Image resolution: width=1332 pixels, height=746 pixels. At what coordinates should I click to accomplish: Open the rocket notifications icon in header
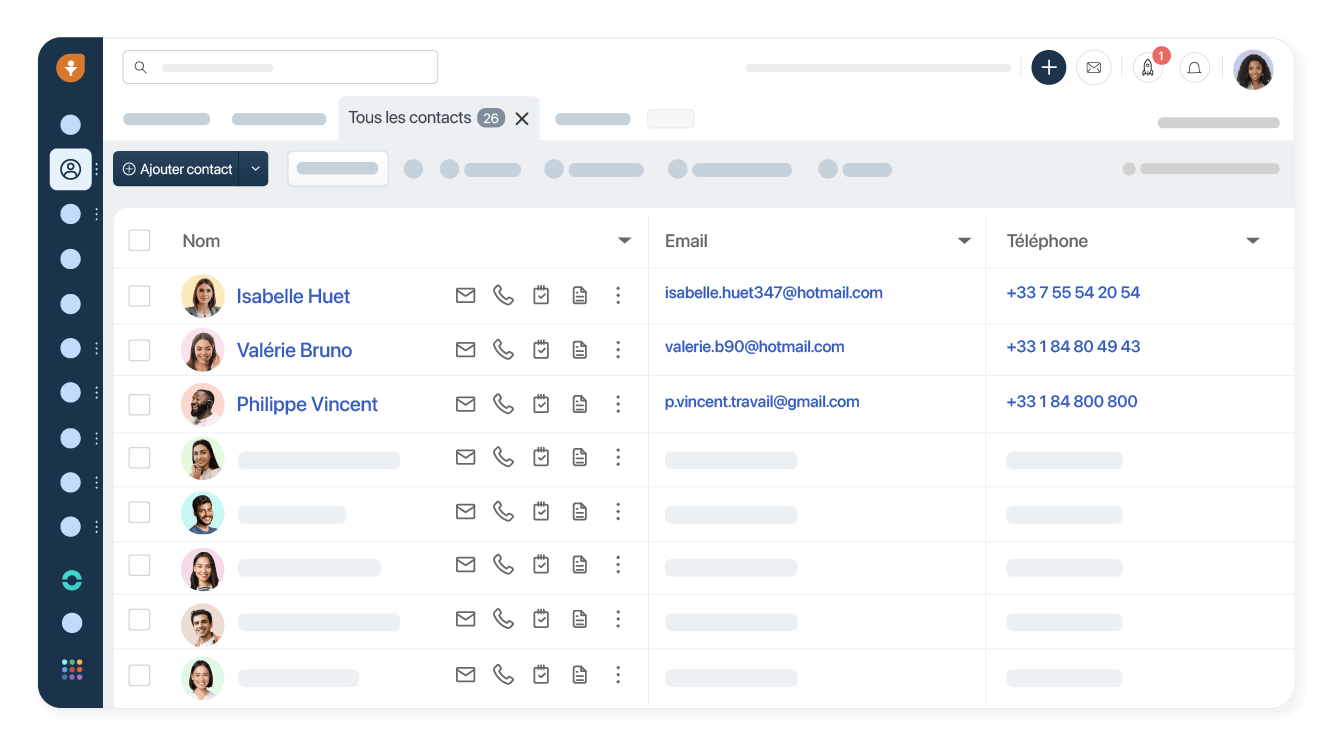1148,68
